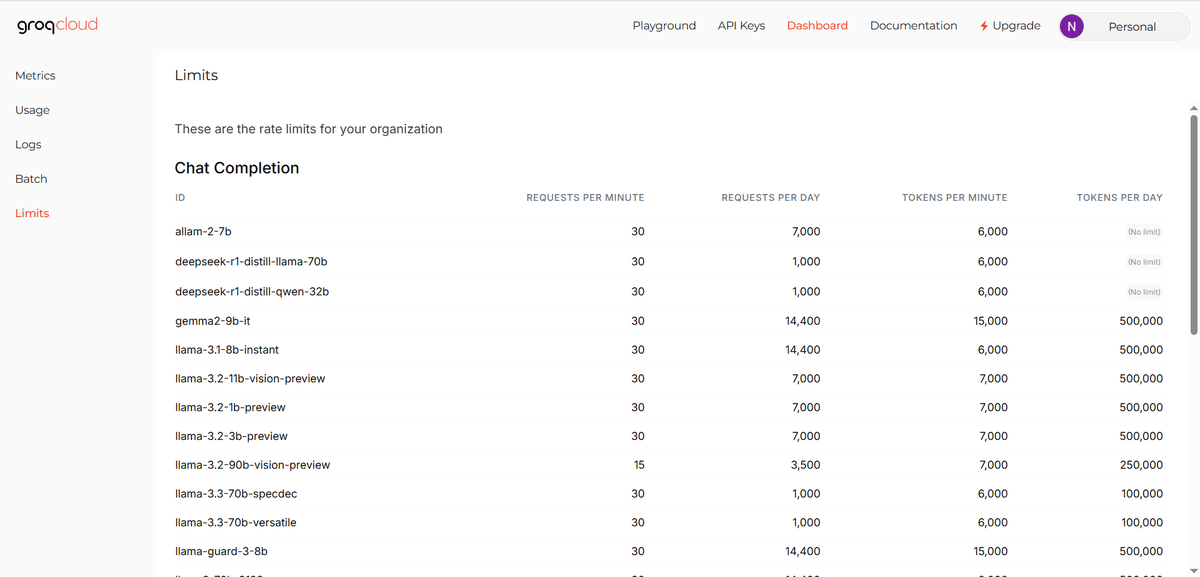
Task: Click the page scrollbar thumb
Action: pos(1192,224)
